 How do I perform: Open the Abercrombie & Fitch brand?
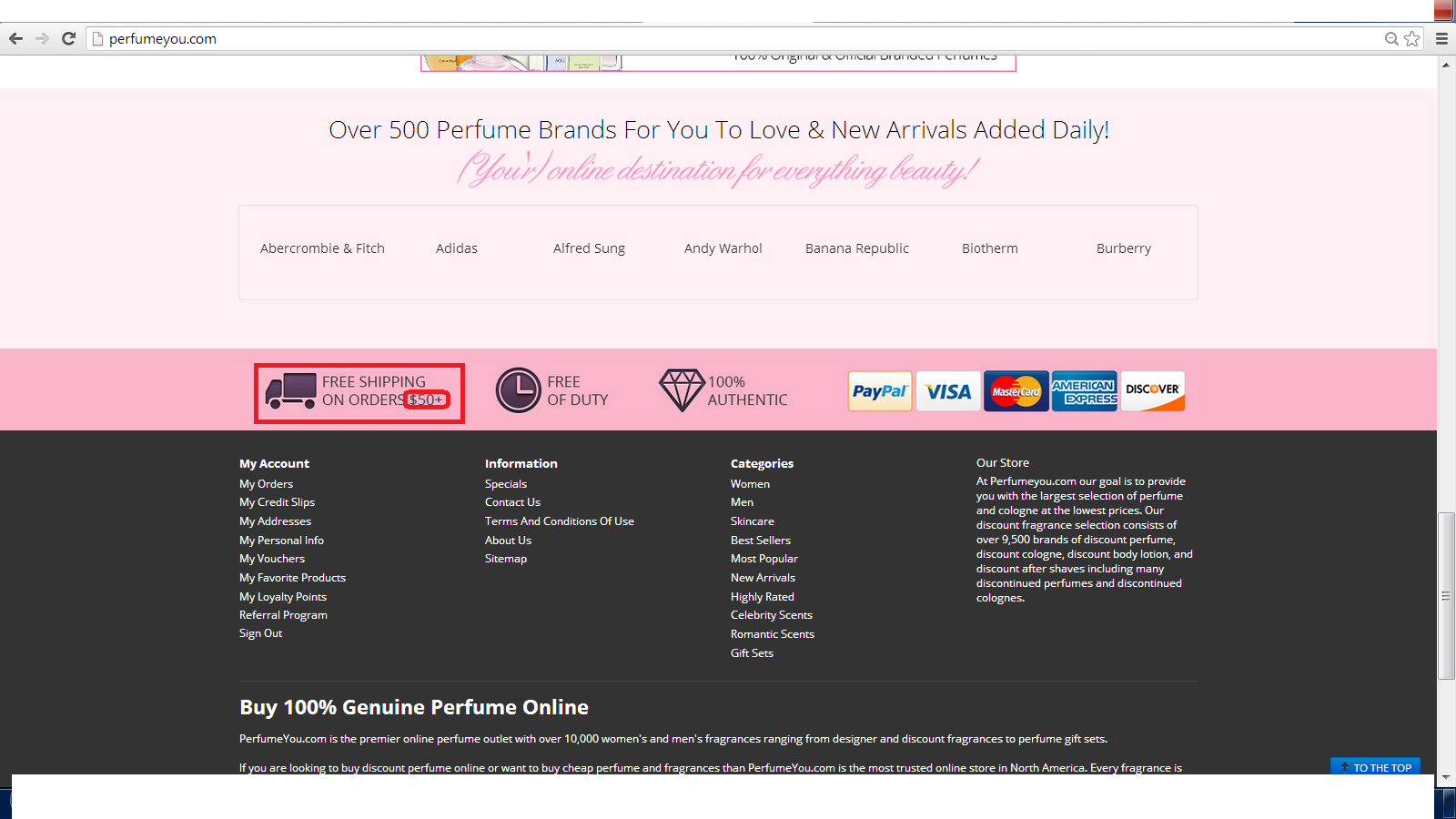(x=322, y=248)
